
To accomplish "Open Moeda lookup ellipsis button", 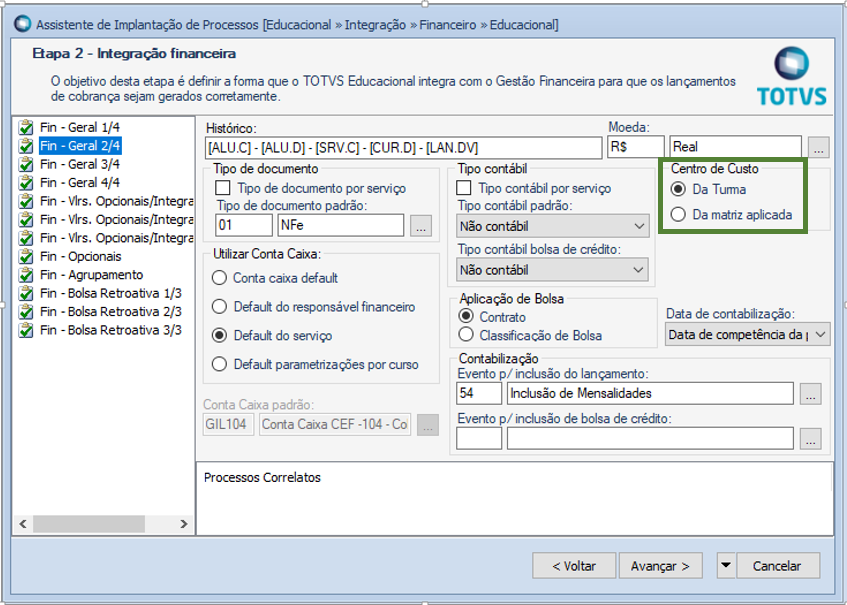I will click(x=818, y=147).
